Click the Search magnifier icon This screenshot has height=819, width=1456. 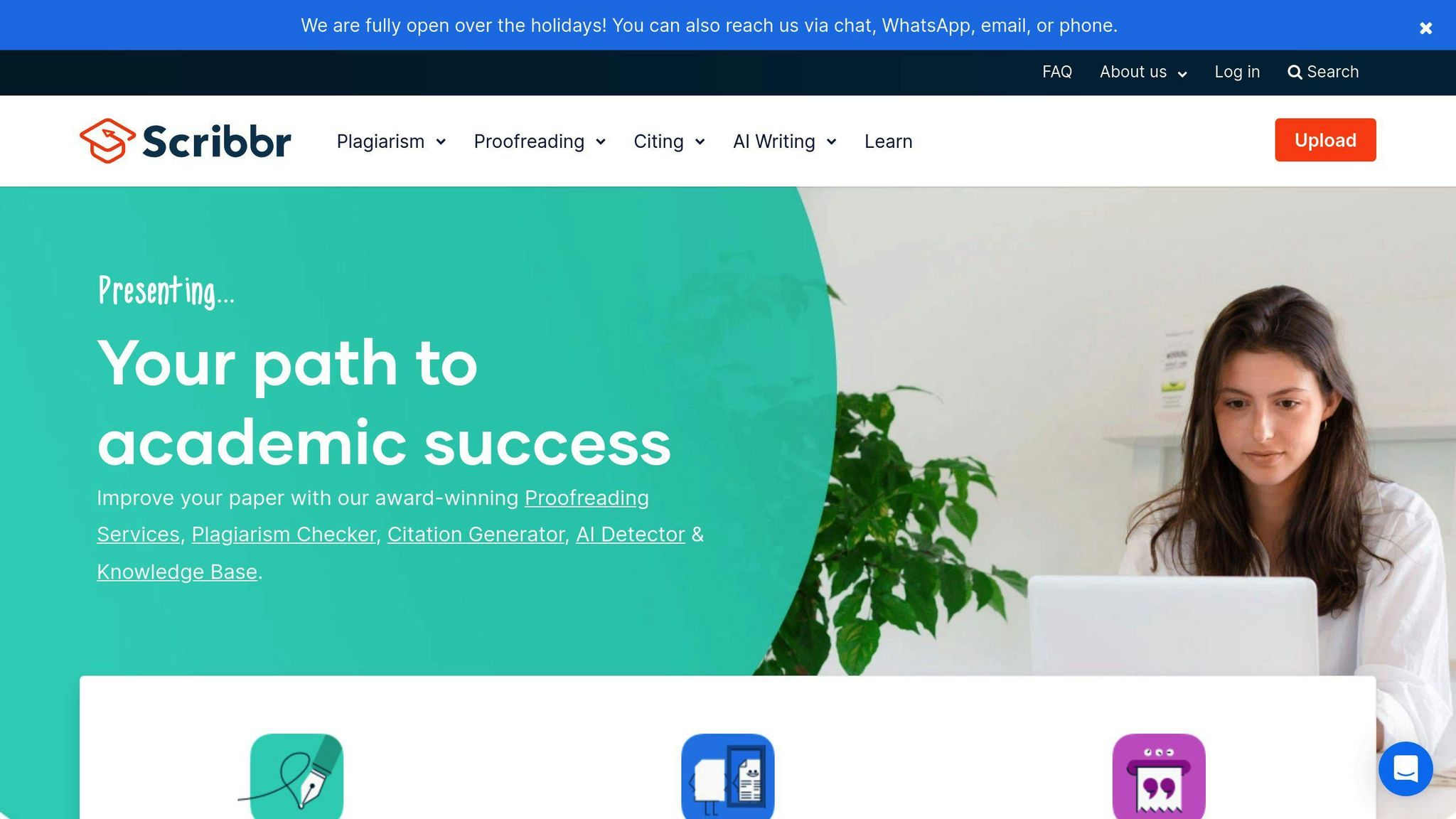pos(1295,73)
